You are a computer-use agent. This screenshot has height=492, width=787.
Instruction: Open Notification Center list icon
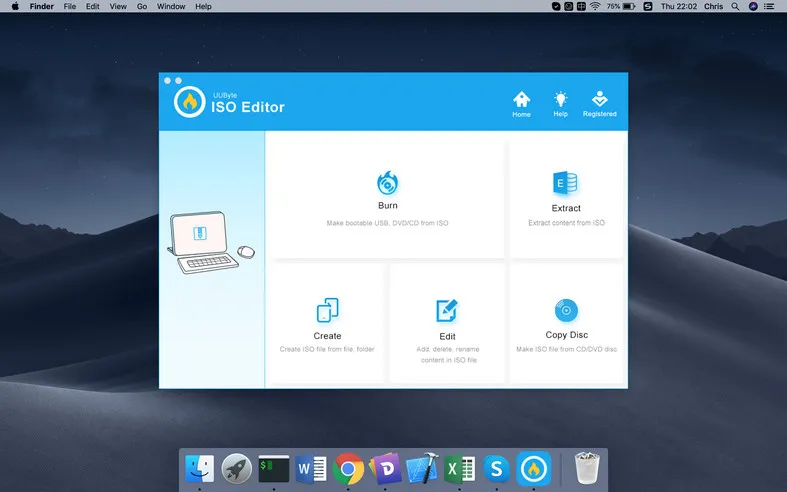(x=769, y=7)
